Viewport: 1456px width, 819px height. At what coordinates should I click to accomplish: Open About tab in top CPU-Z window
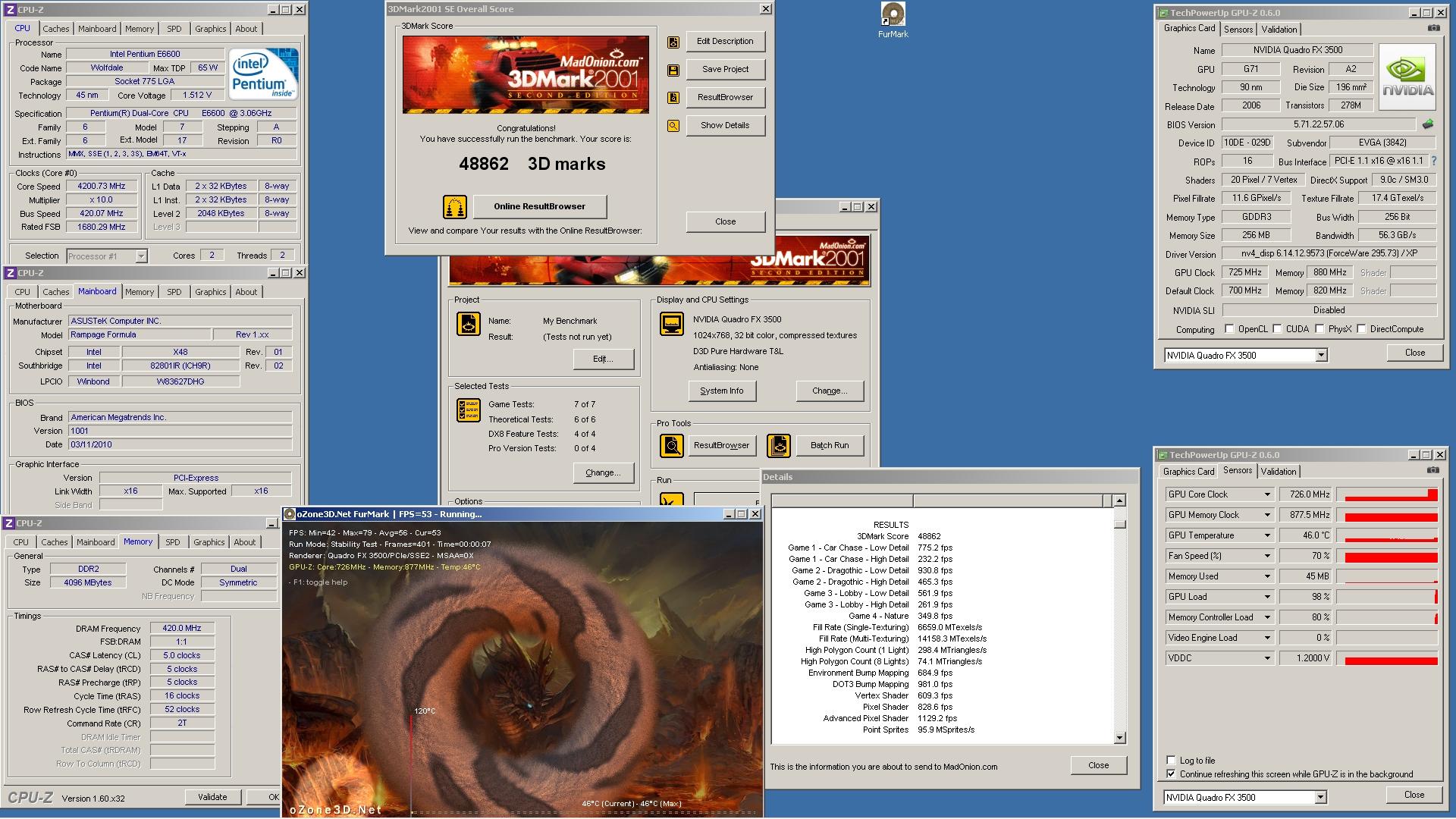click(x=246, y=29)
